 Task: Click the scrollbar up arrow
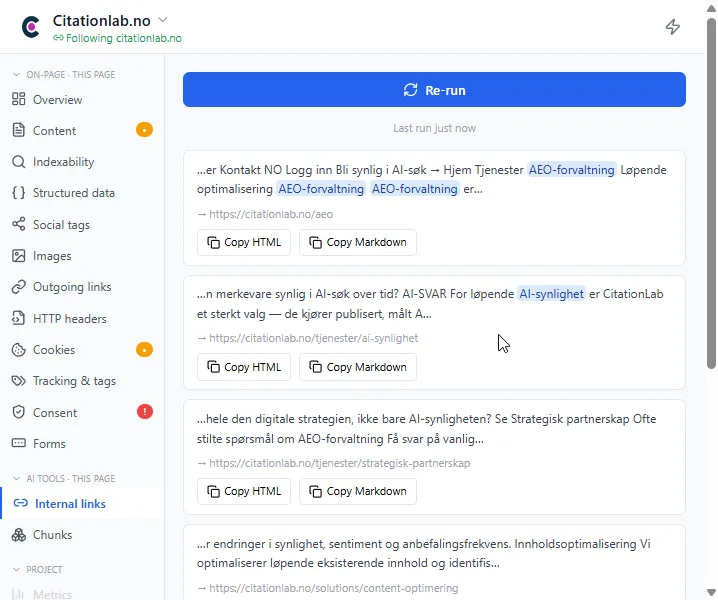711,7
